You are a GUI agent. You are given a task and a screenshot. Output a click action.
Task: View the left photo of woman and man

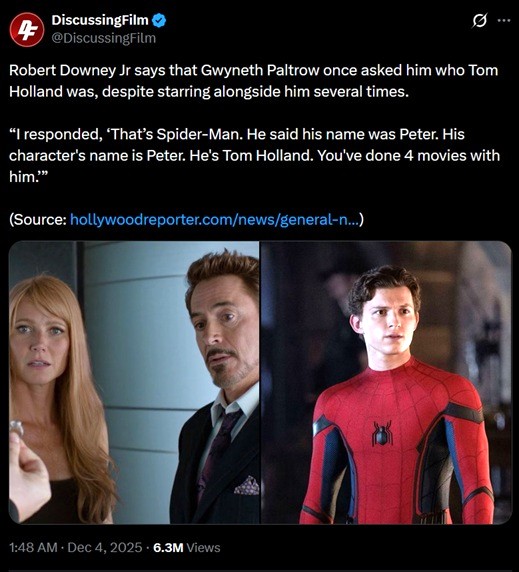134,382
